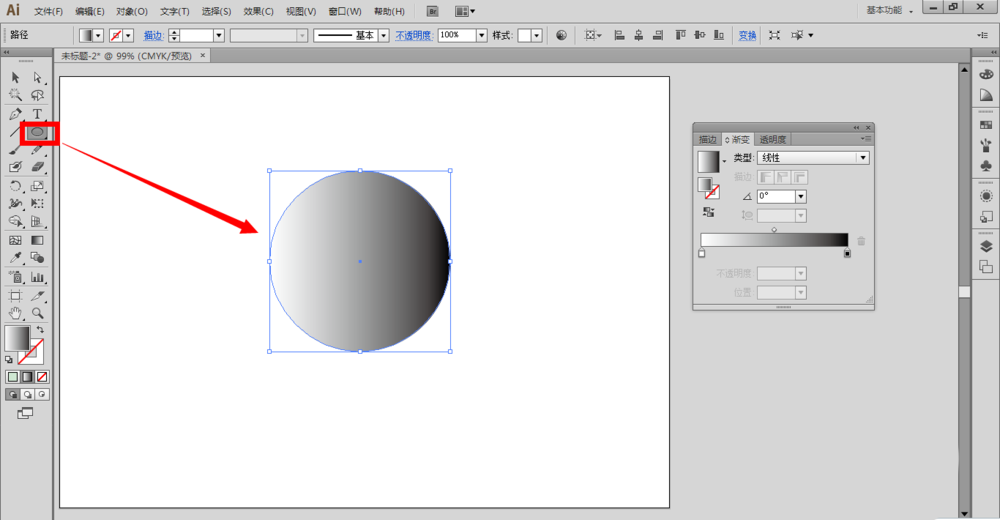Viewport: 1000px width, 520px height.
Task: Select the Type (T) tool
Action: pos(37,114)
